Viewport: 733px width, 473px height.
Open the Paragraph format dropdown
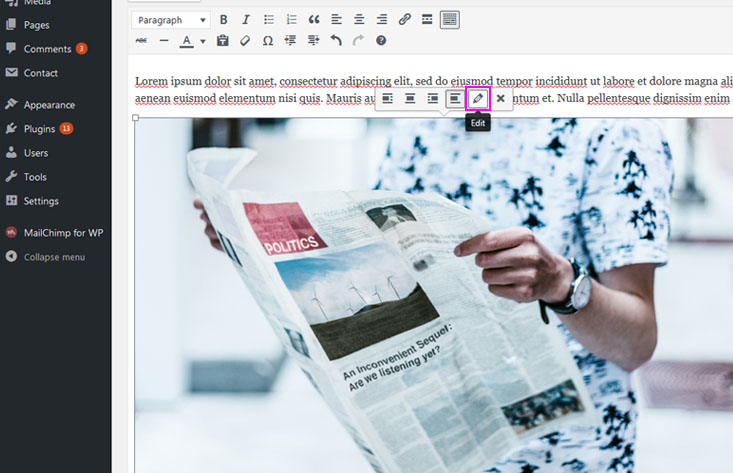coord(171,20)
